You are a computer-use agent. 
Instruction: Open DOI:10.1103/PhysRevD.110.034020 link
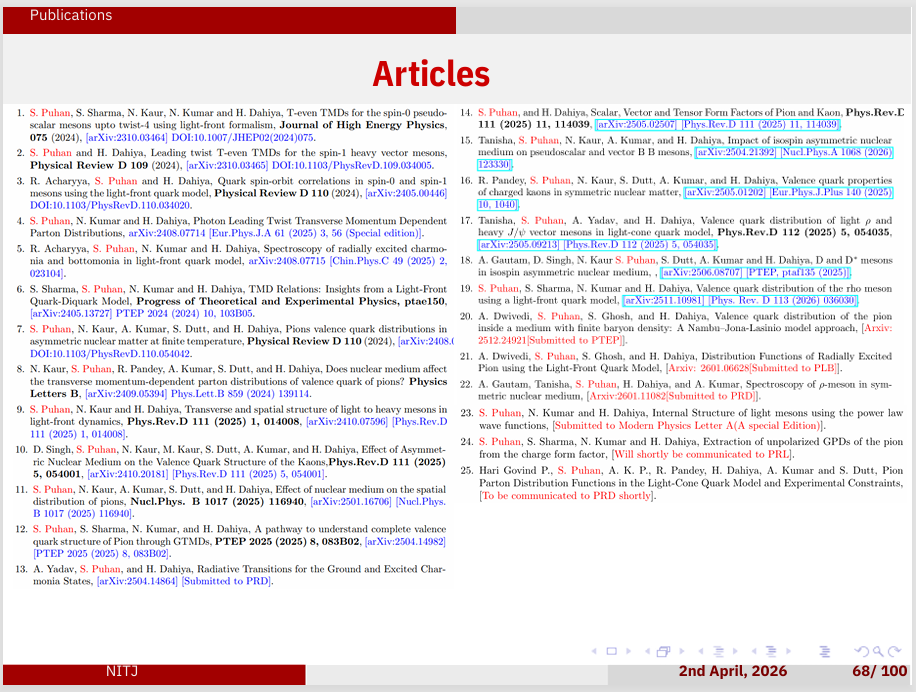(110, 205)
